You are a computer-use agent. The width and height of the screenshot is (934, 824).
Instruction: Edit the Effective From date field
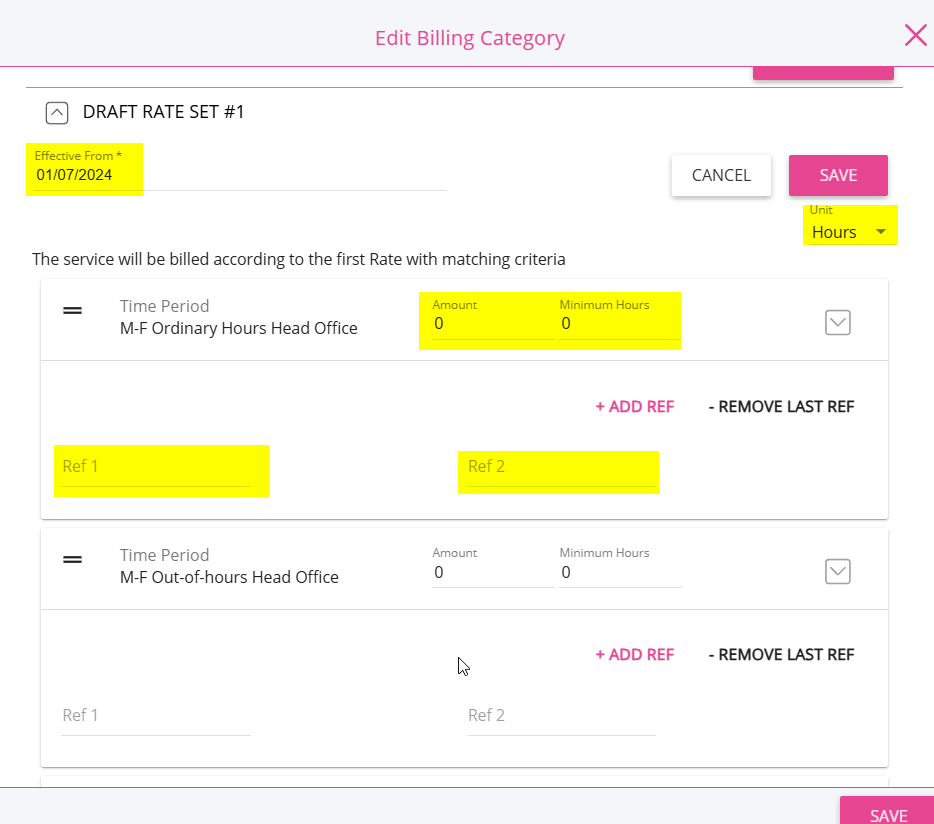[x=240, y=175]
